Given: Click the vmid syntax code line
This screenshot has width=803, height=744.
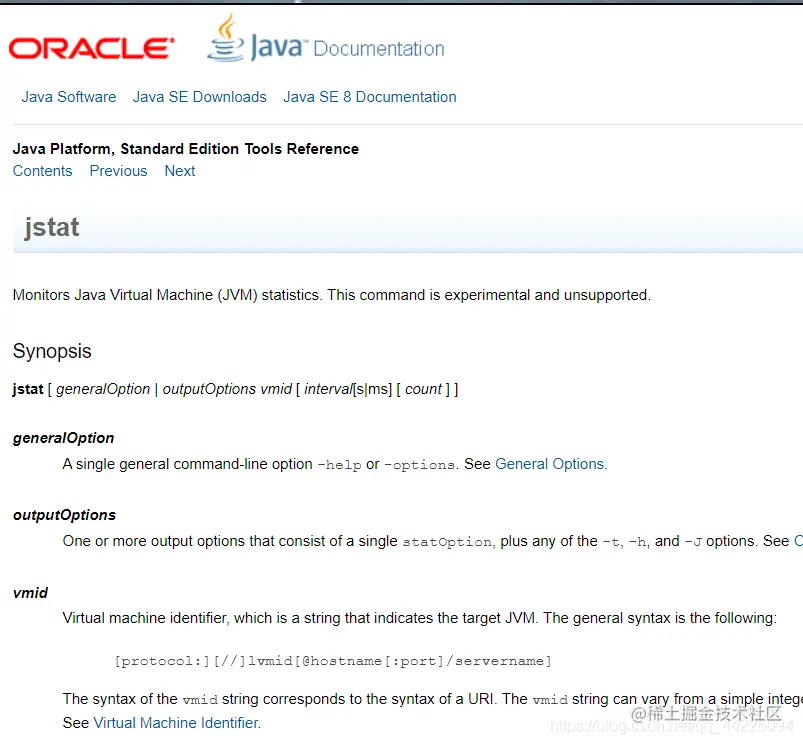Looking at the screenshot, I should (333, 661).
